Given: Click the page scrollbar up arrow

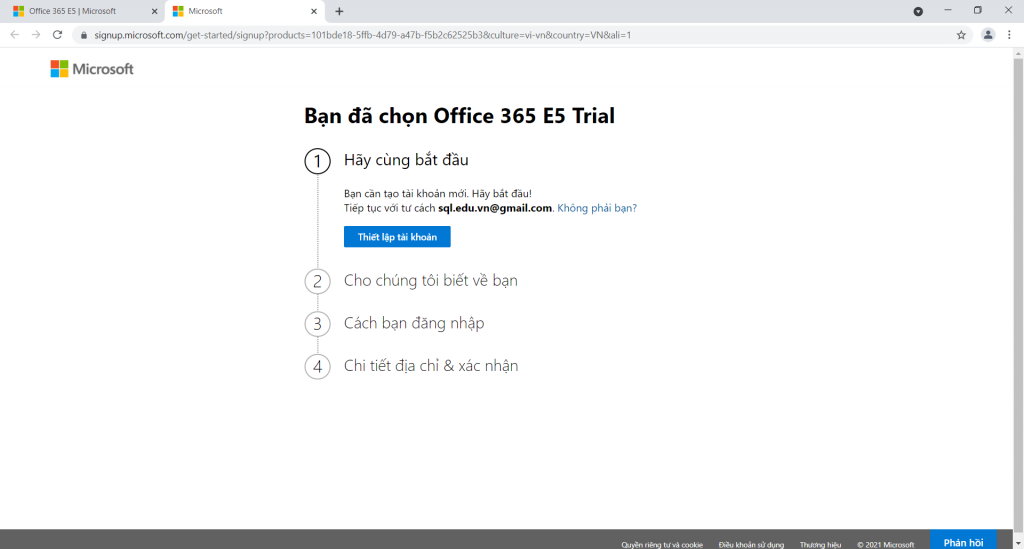Looking at the screenshot, I should [x=1018, y=54].
